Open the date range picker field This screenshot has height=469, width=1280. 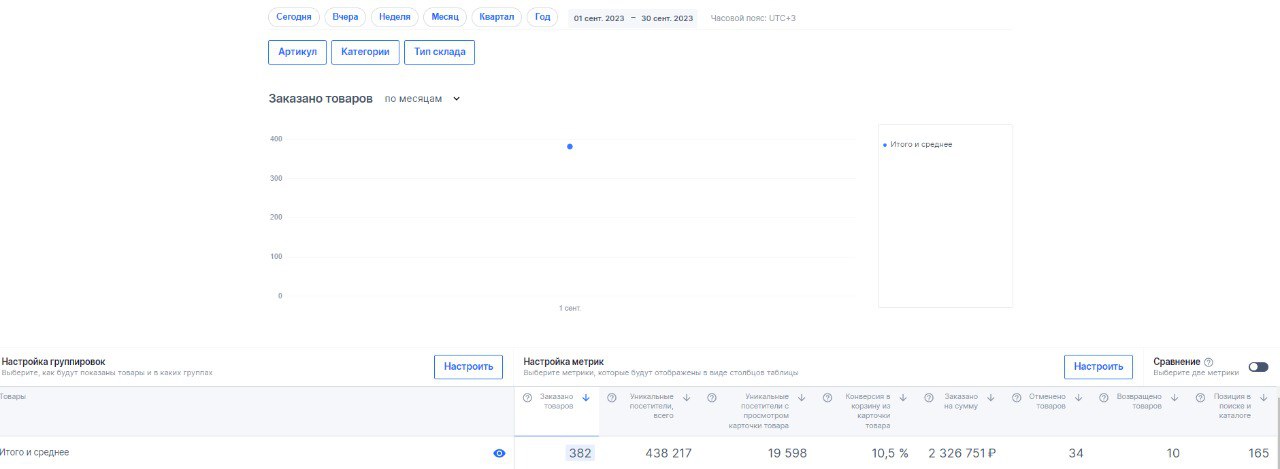(x=633, y=18)
